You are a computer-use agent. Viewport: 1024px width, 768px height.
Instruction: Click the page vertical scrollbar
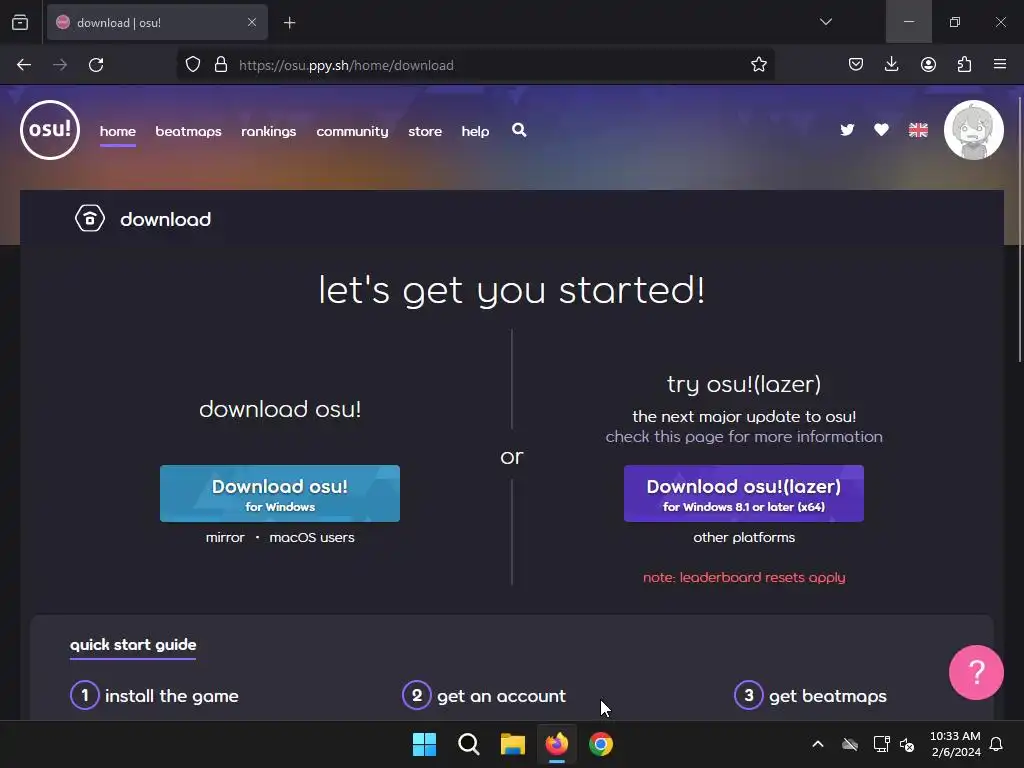(1019, 229)
